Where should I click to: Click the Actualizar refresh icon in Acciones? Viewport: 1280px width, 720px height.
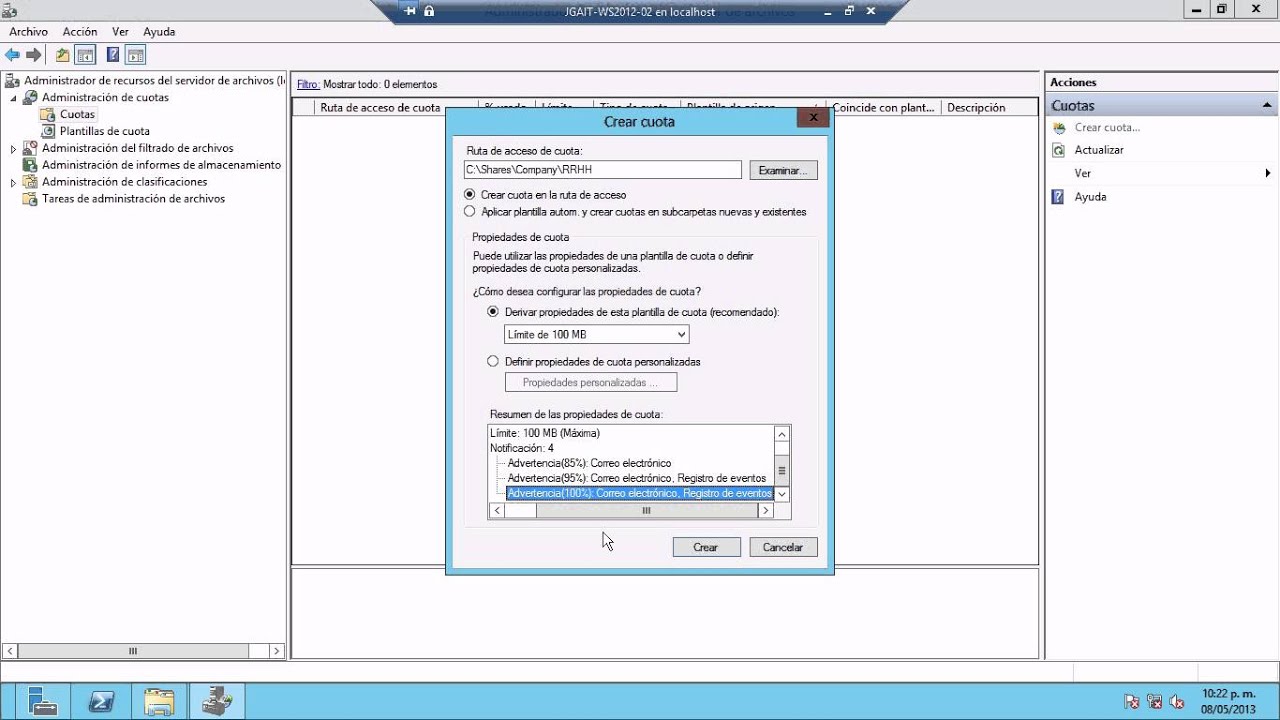pos(1058,150)
